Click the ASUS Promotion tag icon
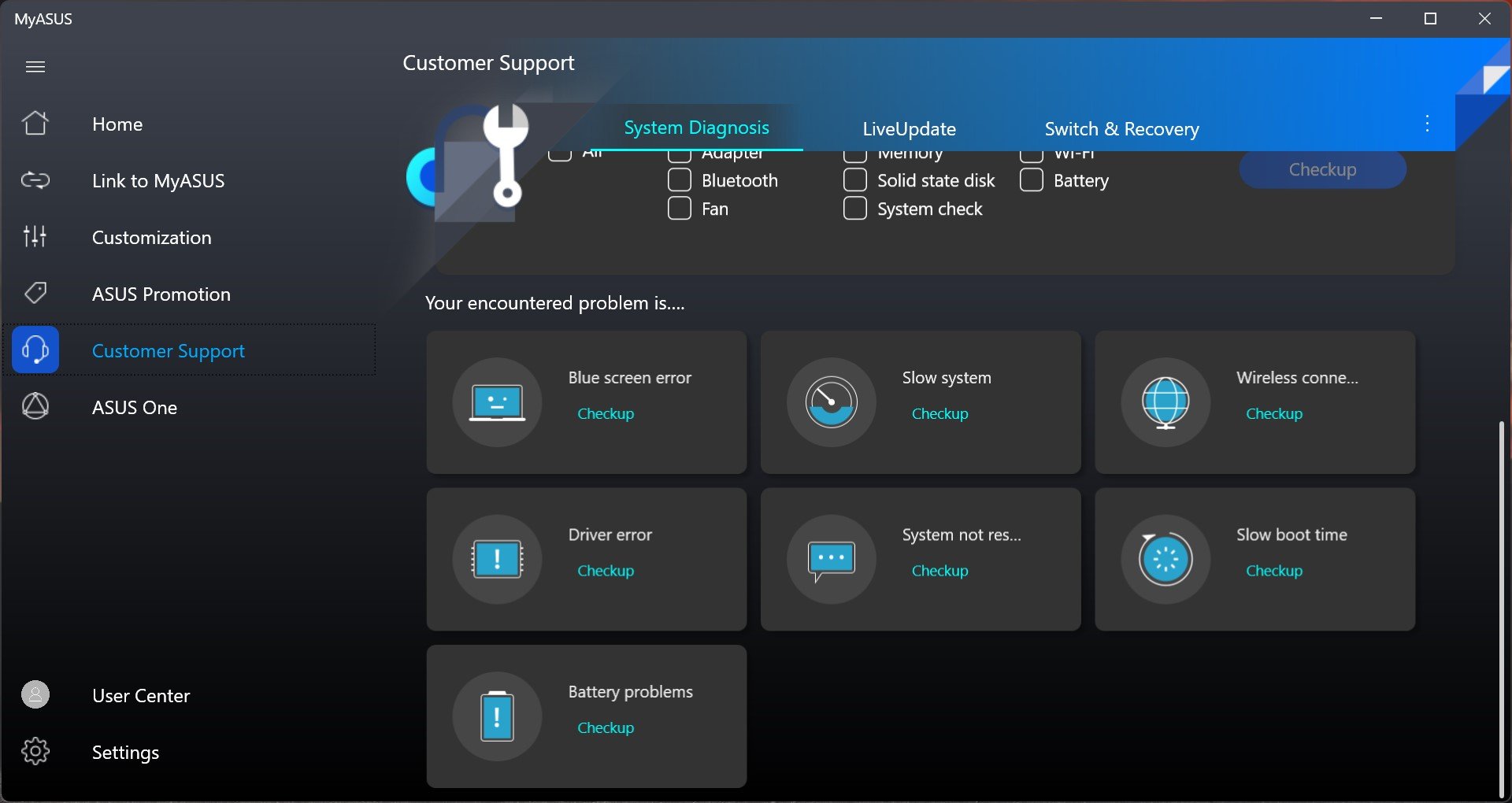 click(35, 293)
